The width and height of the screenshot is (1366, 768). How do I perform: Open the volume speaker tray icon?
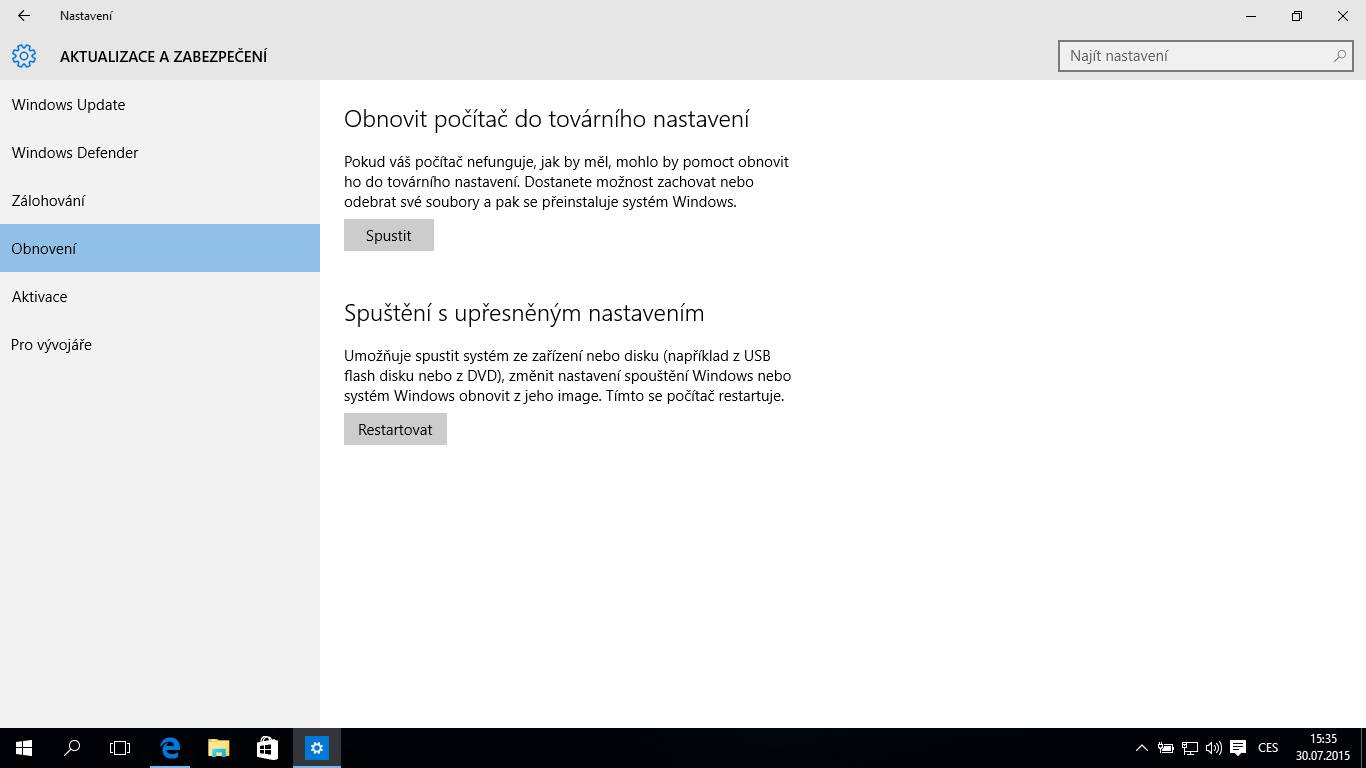tap(1214, 748)
